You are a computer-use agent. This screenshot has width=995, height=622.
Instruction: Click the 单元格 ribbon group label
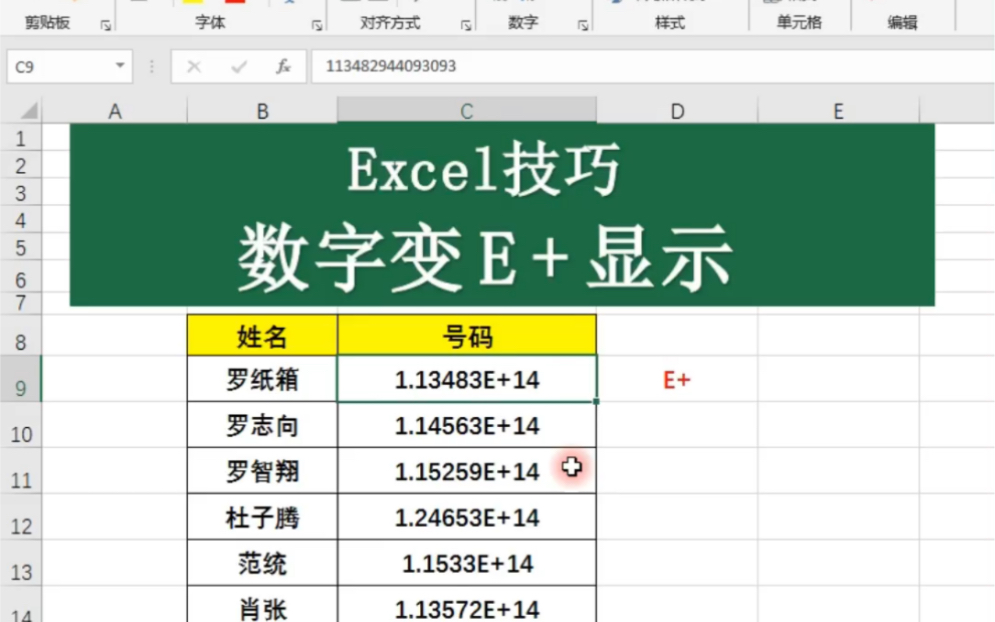tap(799, 23)
